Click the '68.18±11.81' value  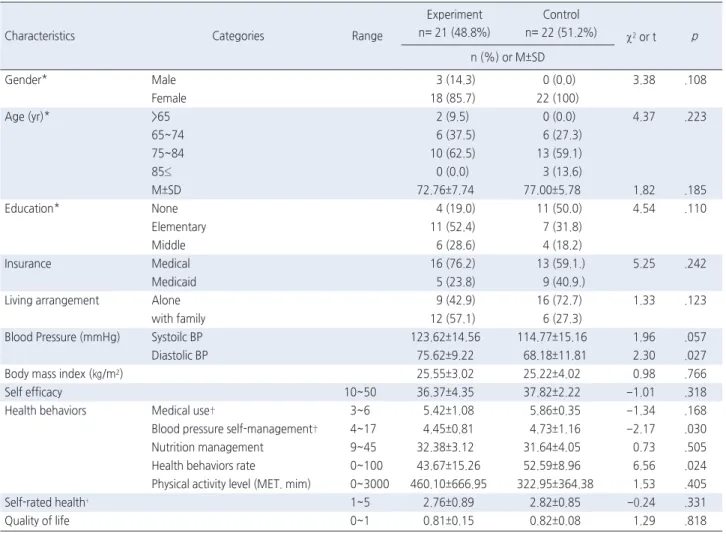click(x=555, y=355)
